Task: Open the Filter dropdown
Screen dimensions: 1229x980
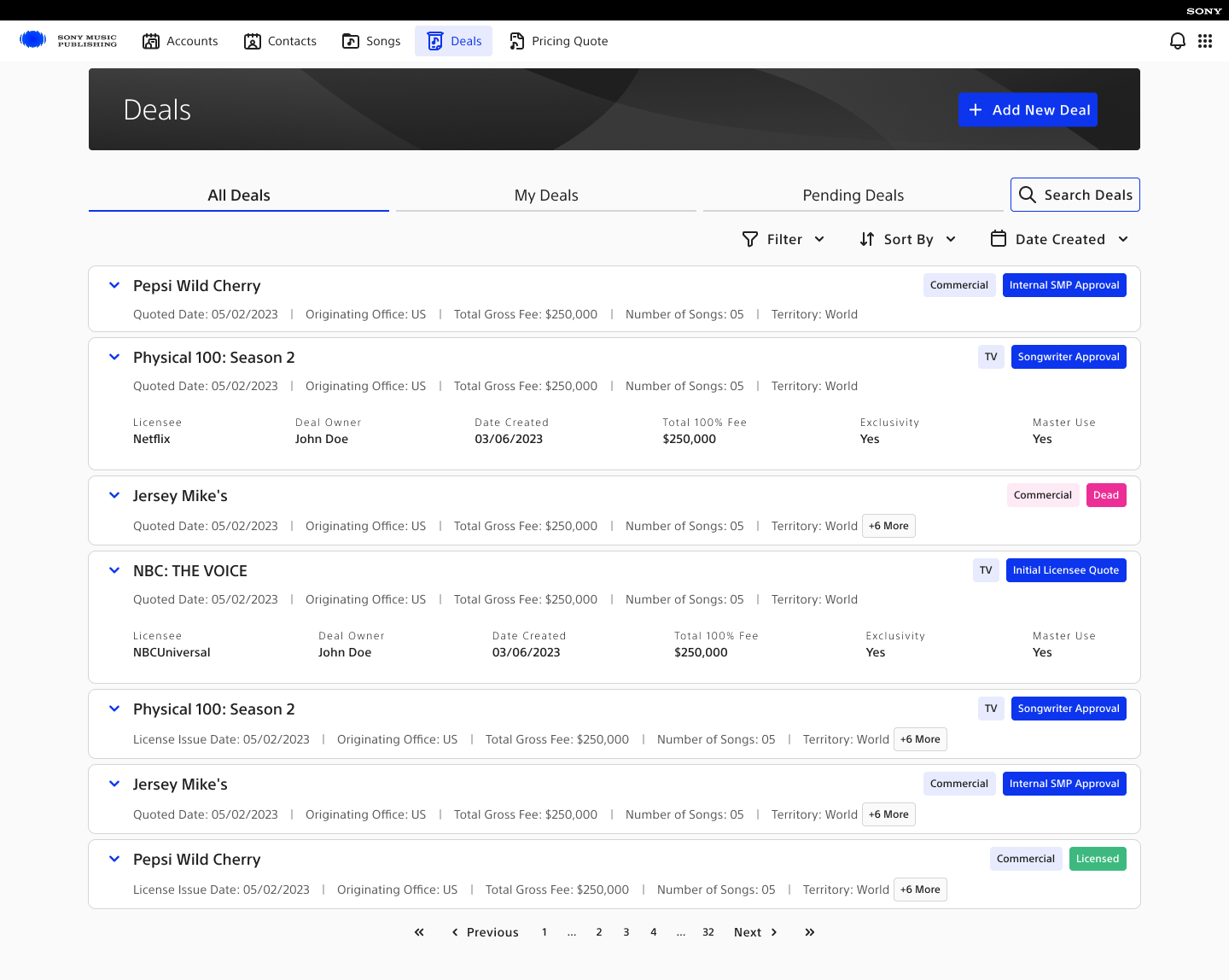Action: tap(783, 239)
